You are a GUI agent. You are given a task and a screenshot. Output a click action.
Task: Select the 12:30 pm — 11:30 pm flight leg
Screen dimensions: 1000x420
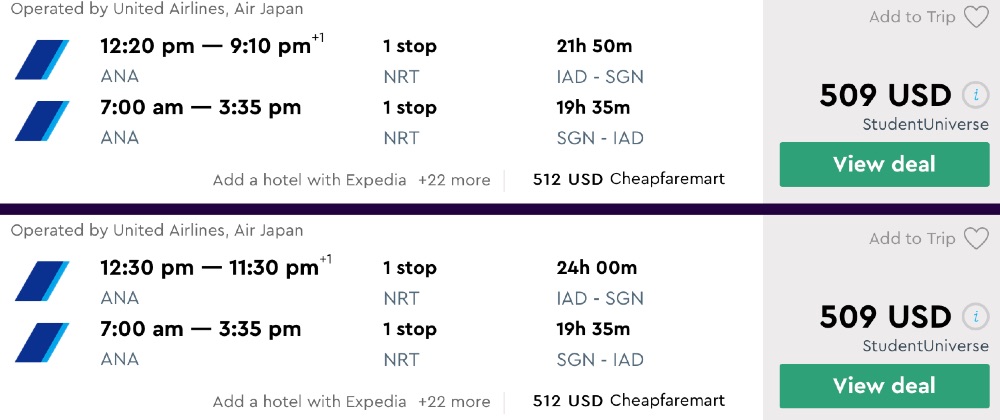click(x=209, y=268)
